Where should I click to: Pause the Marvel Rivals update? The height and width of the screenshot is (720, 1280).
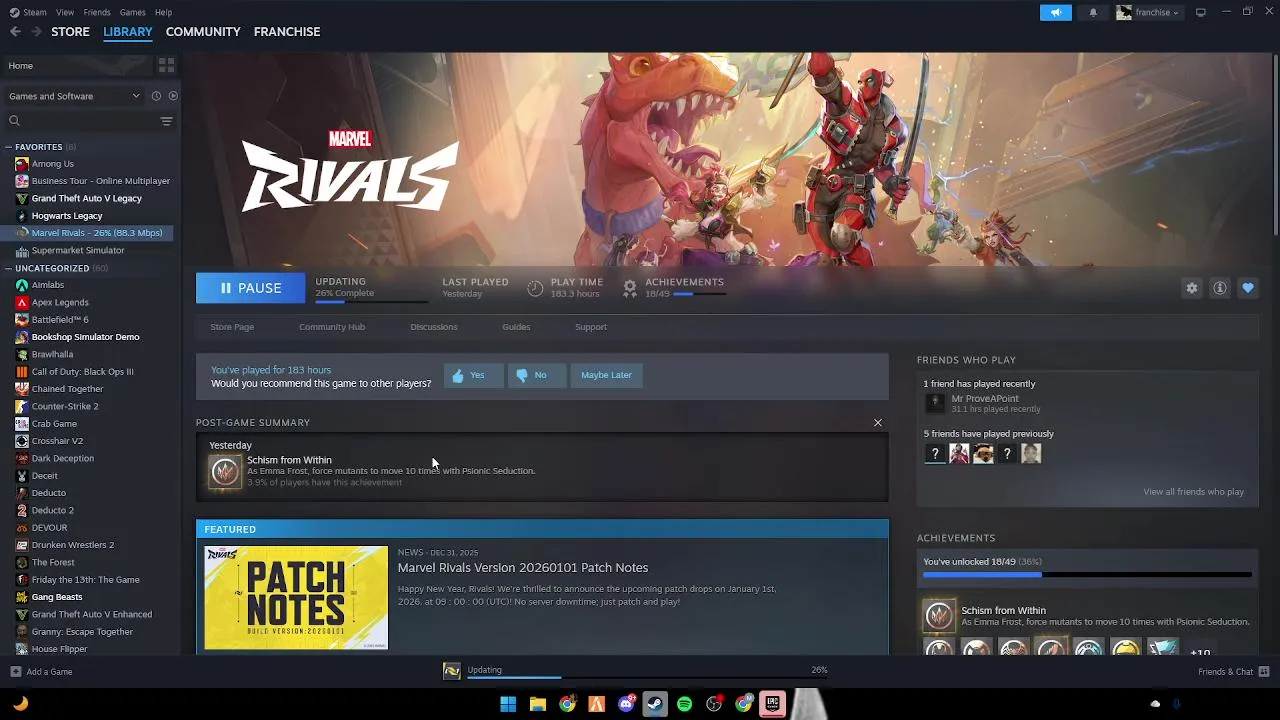click(x=251, y=288)
